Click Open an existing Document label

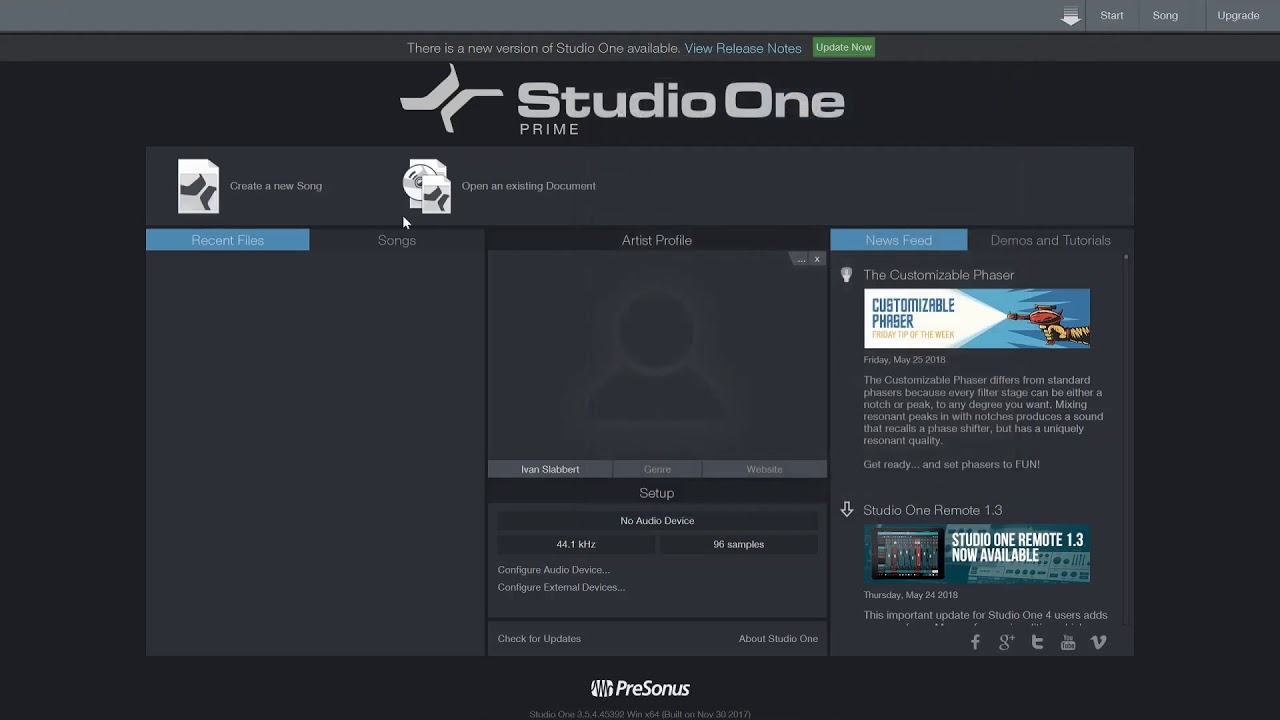[528, 186]
